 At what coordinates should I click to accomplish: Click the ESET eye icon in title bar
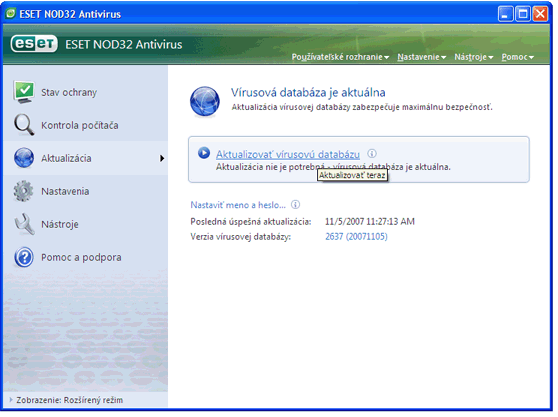11,14
